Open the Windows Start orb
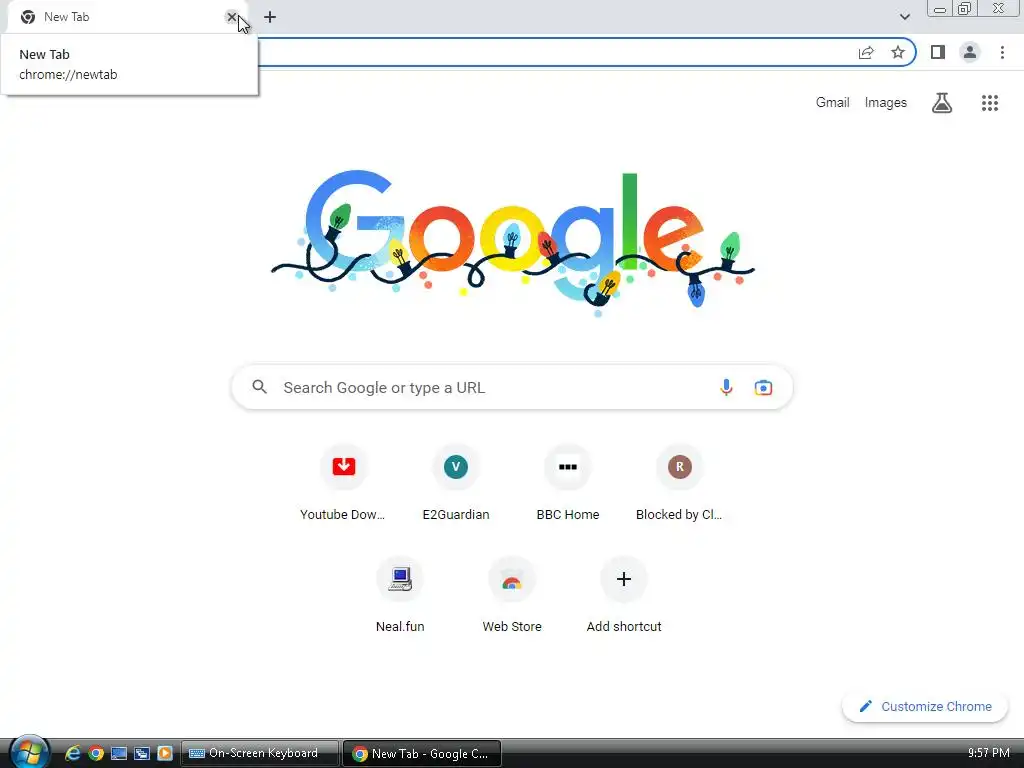The height and width of the screenshot is (768, 1024). click(x=29, y=752)
